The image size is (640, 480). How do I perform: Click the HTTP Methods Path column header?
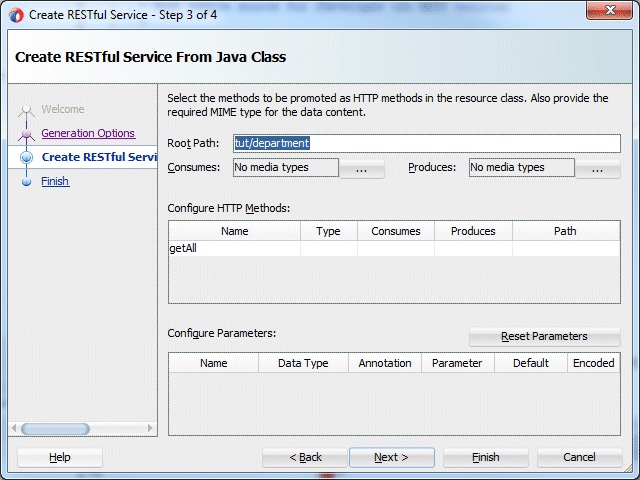(x=567, y=231)
